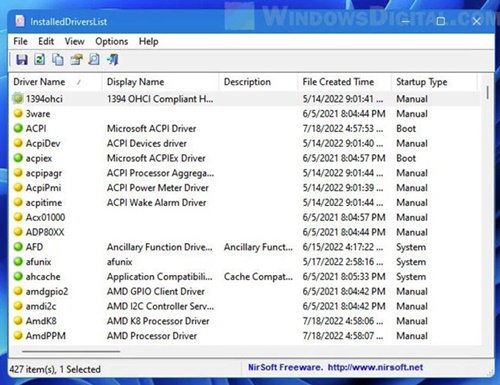Click the vertical scrollbar thumb
The image size is (500, 385).
click(x=488, y=92)
